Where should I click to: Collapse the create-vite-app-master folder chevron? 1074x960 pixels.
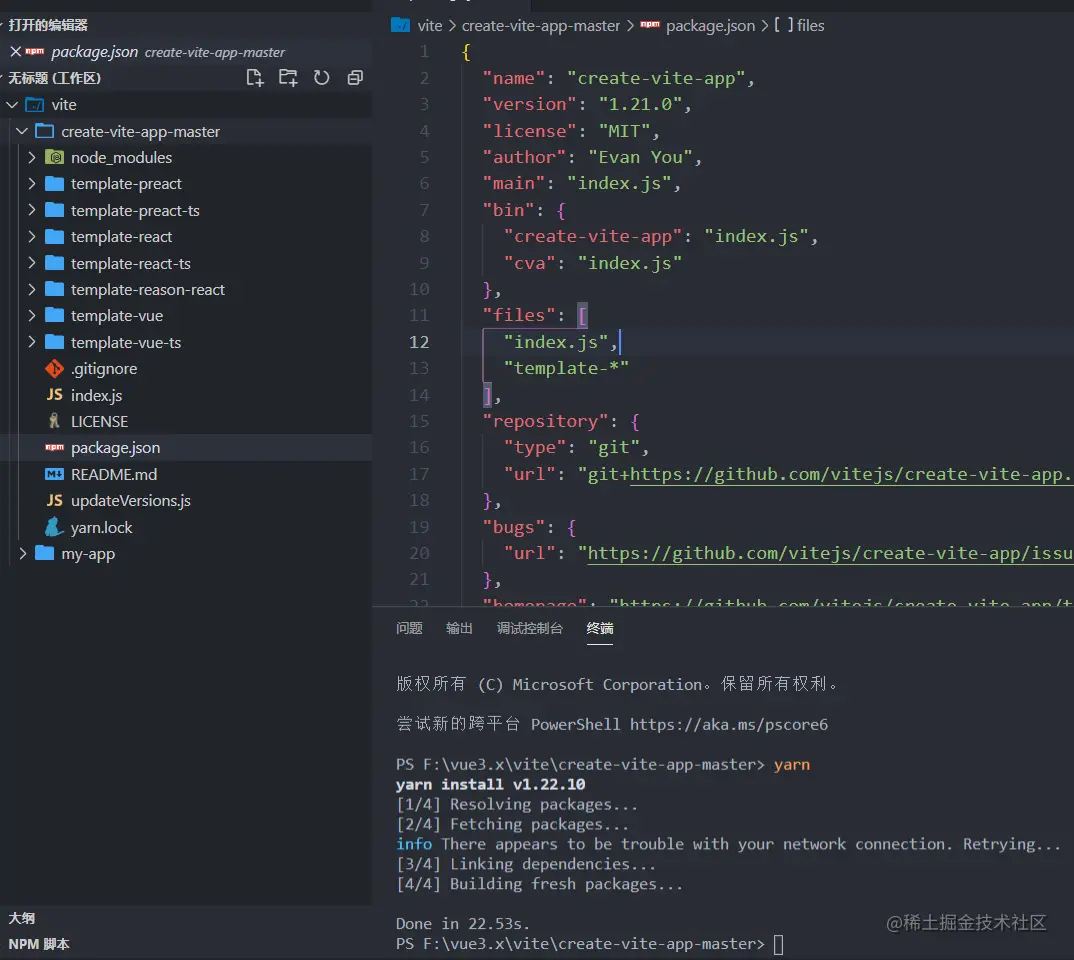pyautogui.click(x=22, y=131)
